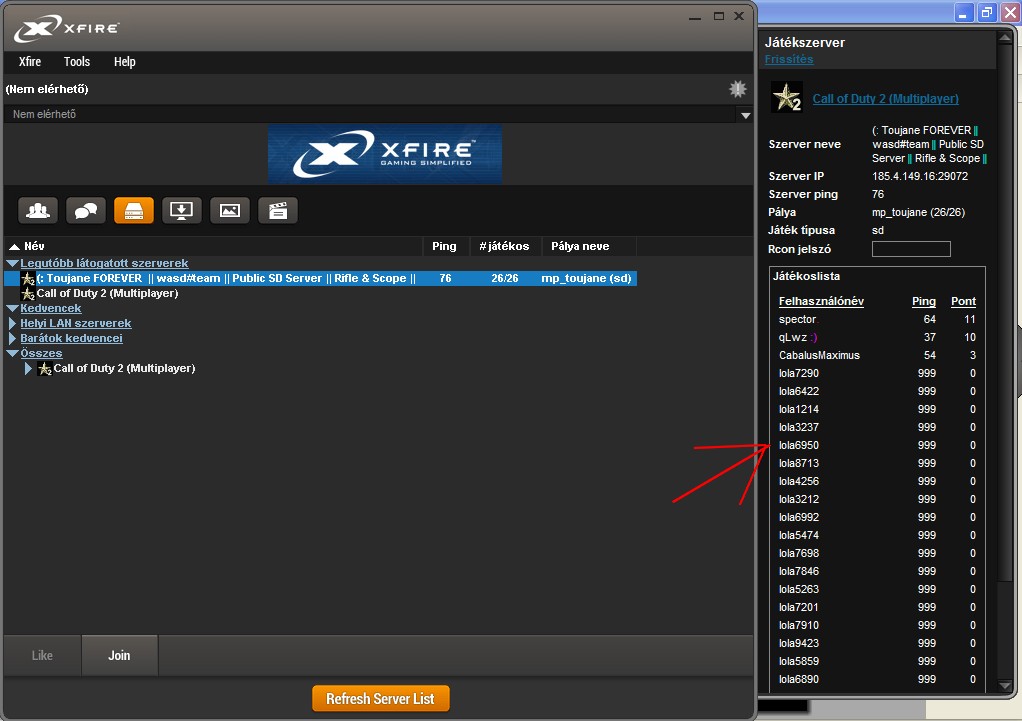
Task: Open the Xfire menu
Action: pos(30,62)
